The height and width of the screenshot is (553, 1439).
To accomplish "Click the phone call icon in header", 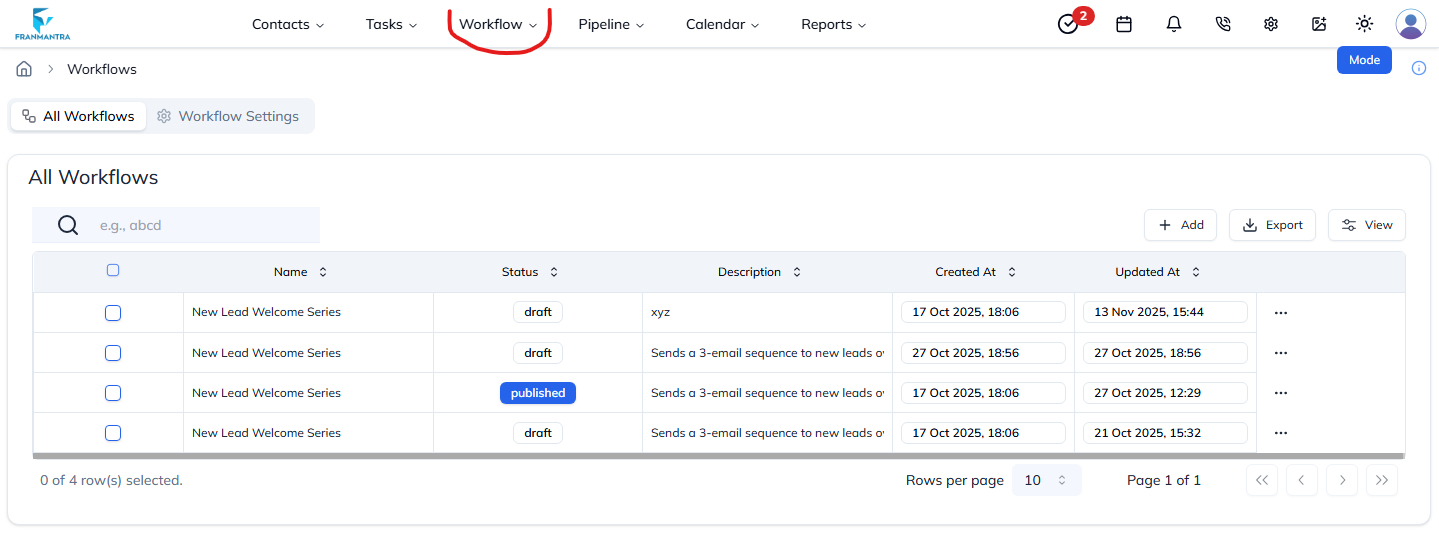I will (1222, 24).
